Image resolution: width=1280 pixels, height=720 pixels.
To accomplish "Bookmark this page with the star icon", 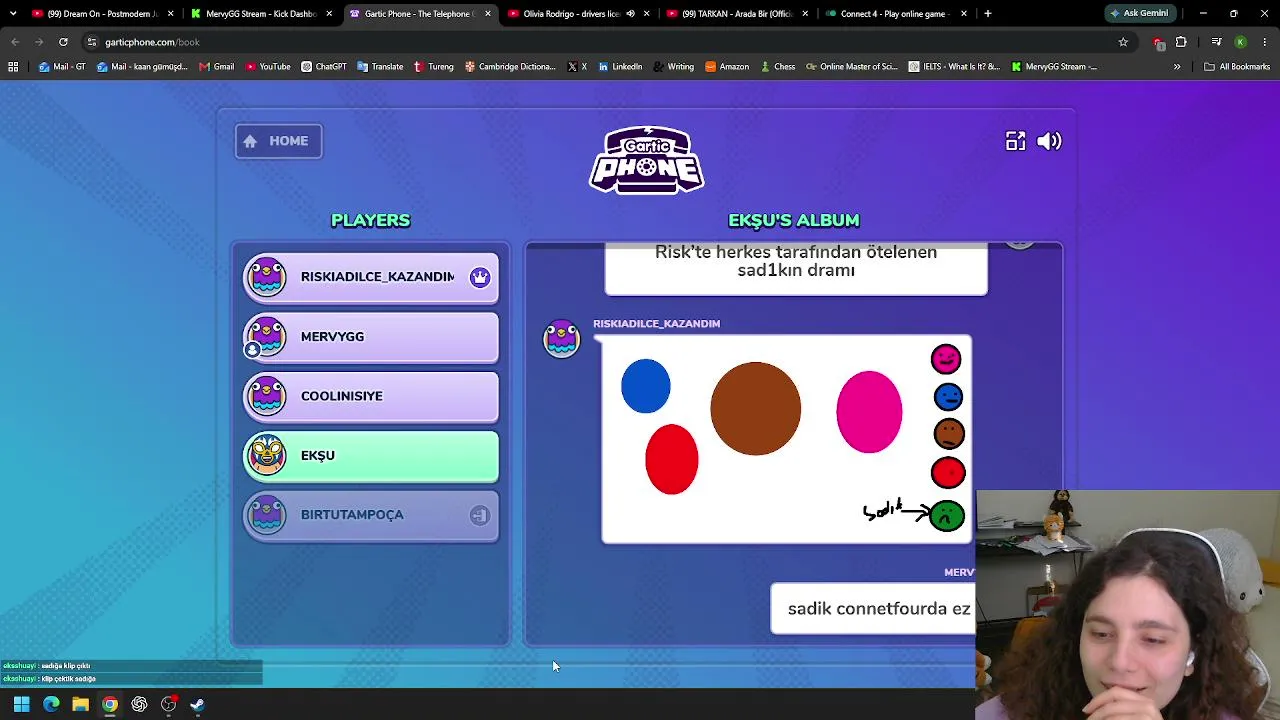I will coord(1123,42).
